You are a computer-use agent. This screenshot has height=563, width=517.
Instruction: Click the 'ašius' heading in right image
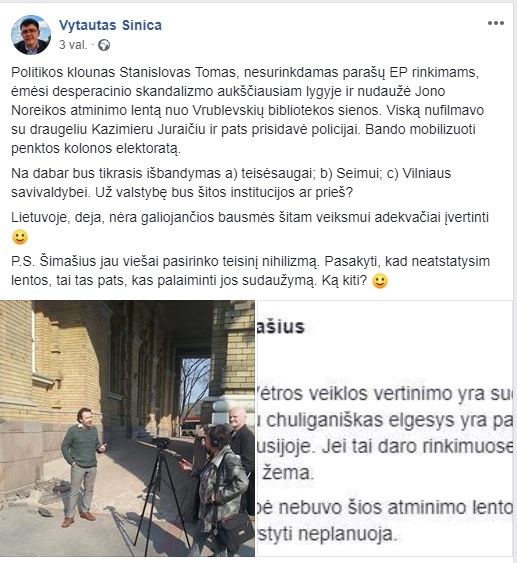280,327
